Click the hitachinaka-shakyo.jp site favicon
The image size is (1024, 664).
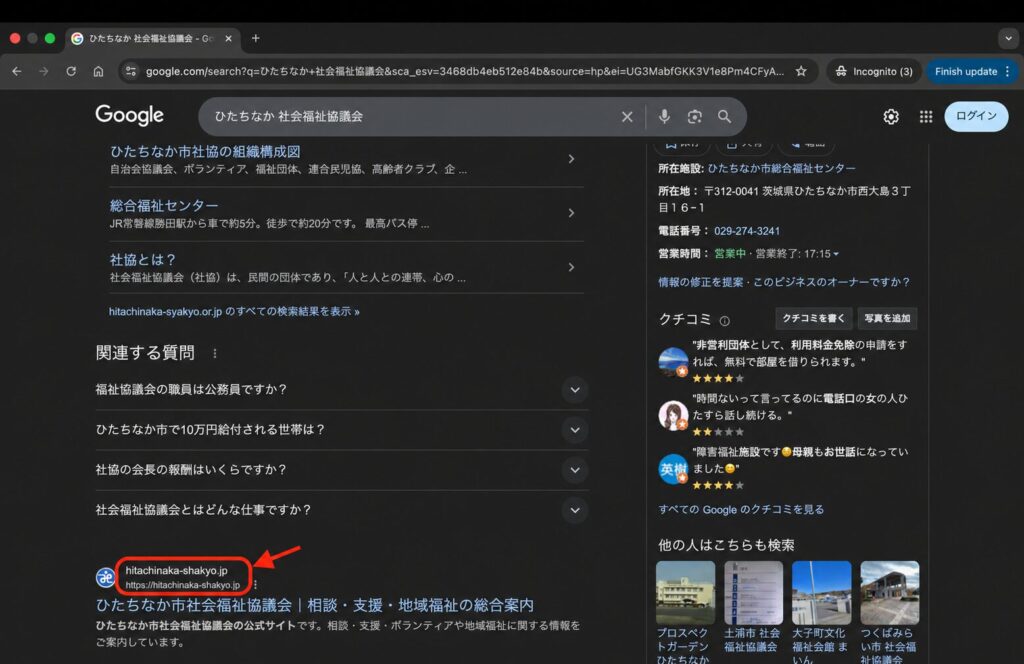[x=105, y=577]
